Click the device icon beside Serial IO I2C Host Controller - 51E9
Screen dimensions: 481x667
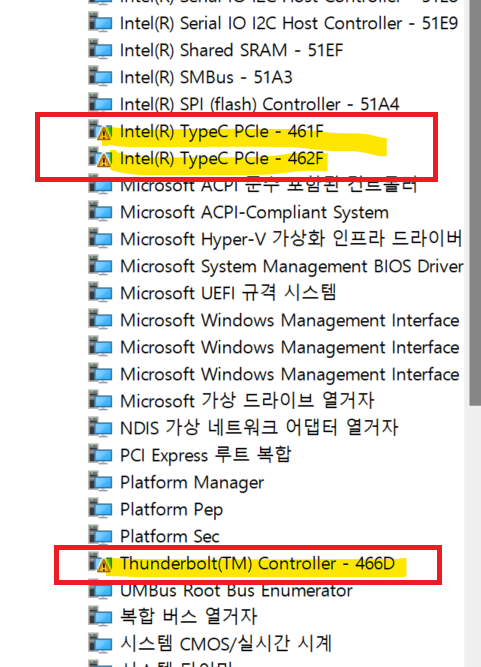(100, 23)
